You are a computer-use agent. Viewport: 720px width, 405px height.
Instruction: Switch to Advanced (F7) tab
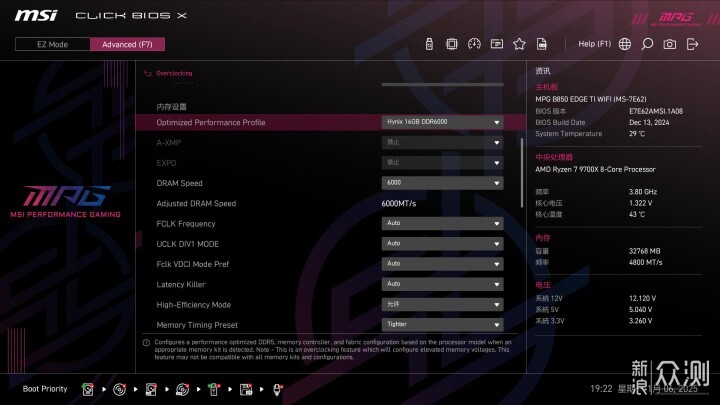(x=127, y=44)
